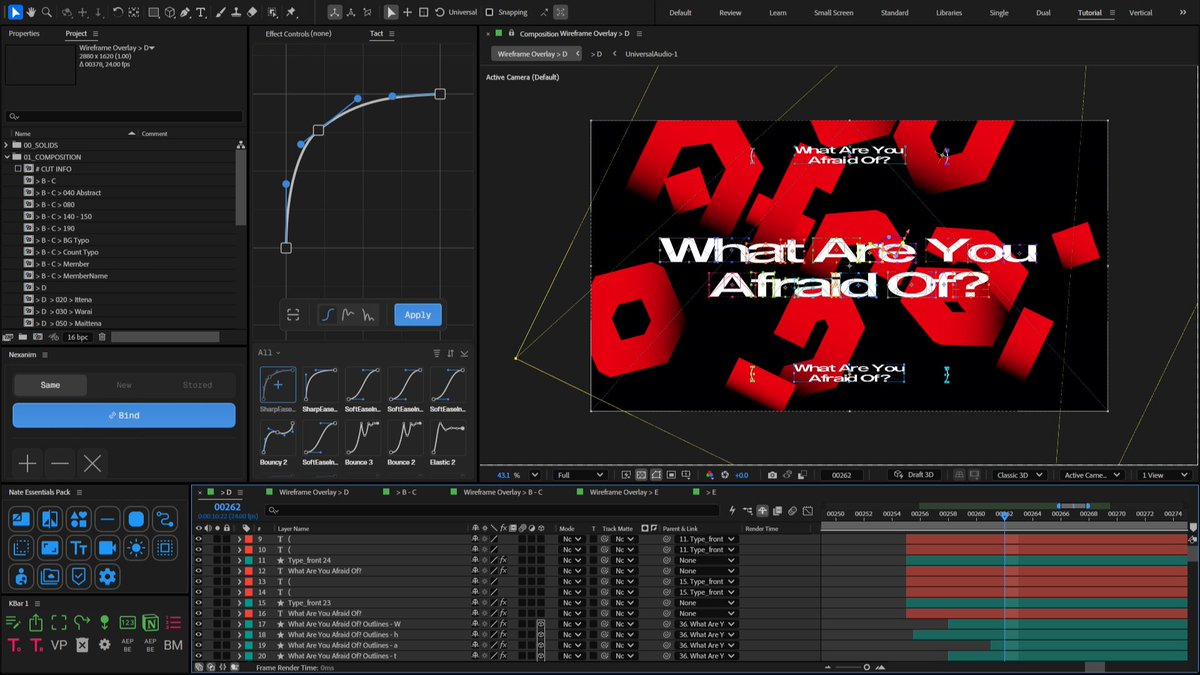Hide the Type_front 23 layer
1200x675 pixels.
(x=198, y=603)
